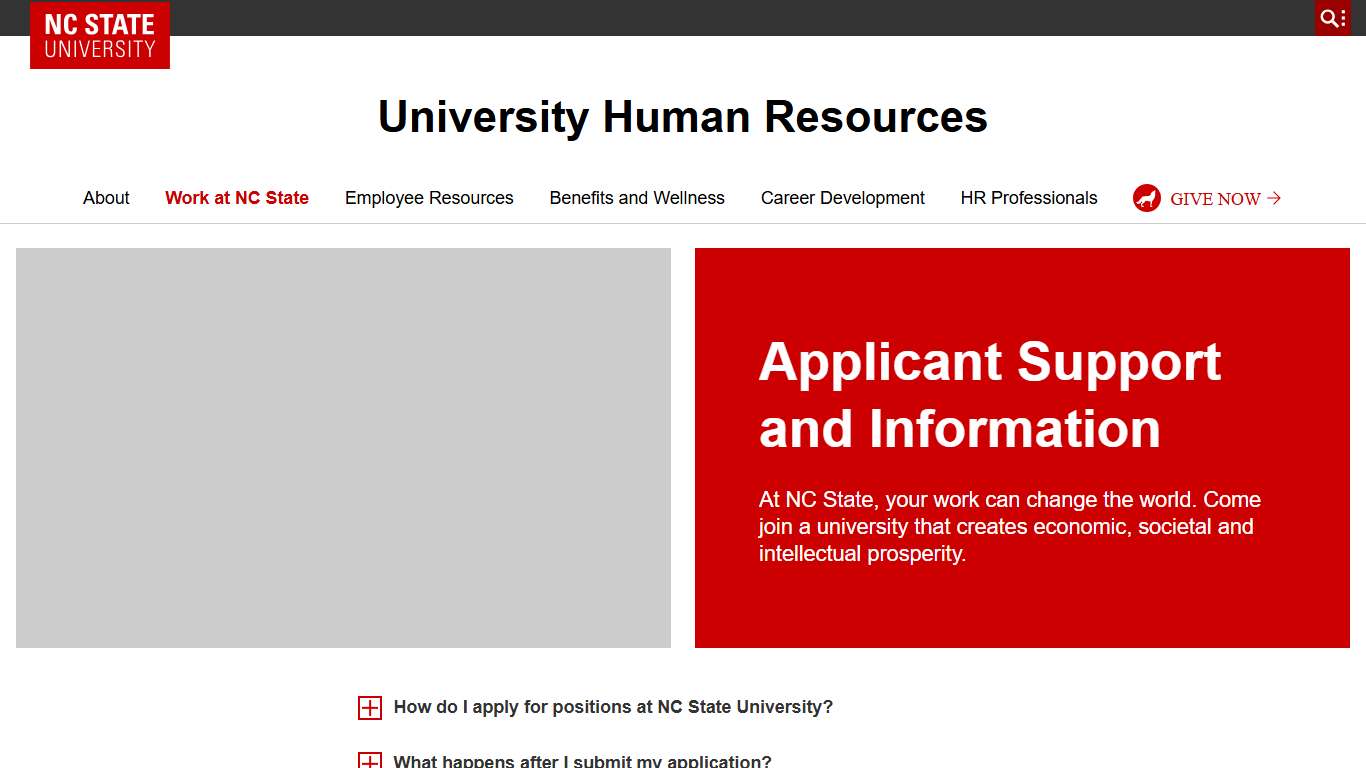
Task: Expand 'How do I apply for positions' FAQ
Action: point(612,707)
